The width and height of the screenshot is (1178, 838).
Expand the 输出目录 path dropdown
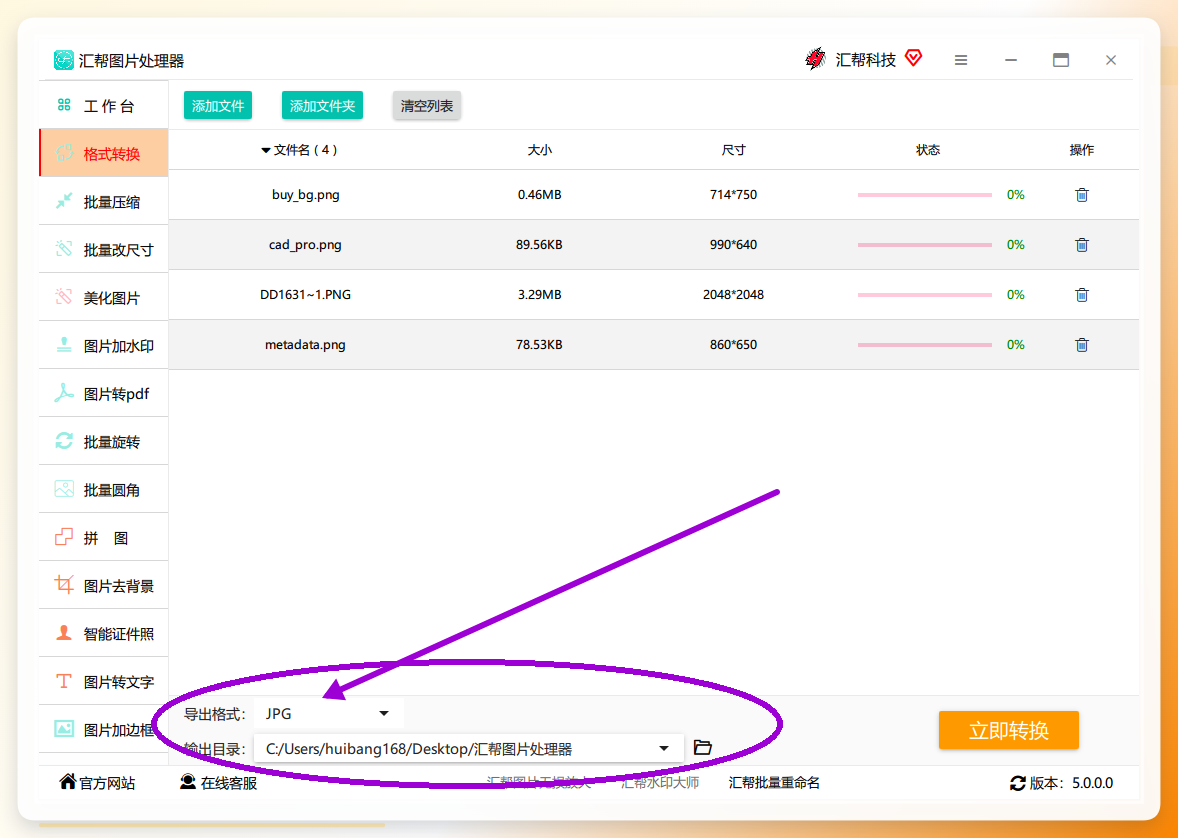tap(664, 749)
